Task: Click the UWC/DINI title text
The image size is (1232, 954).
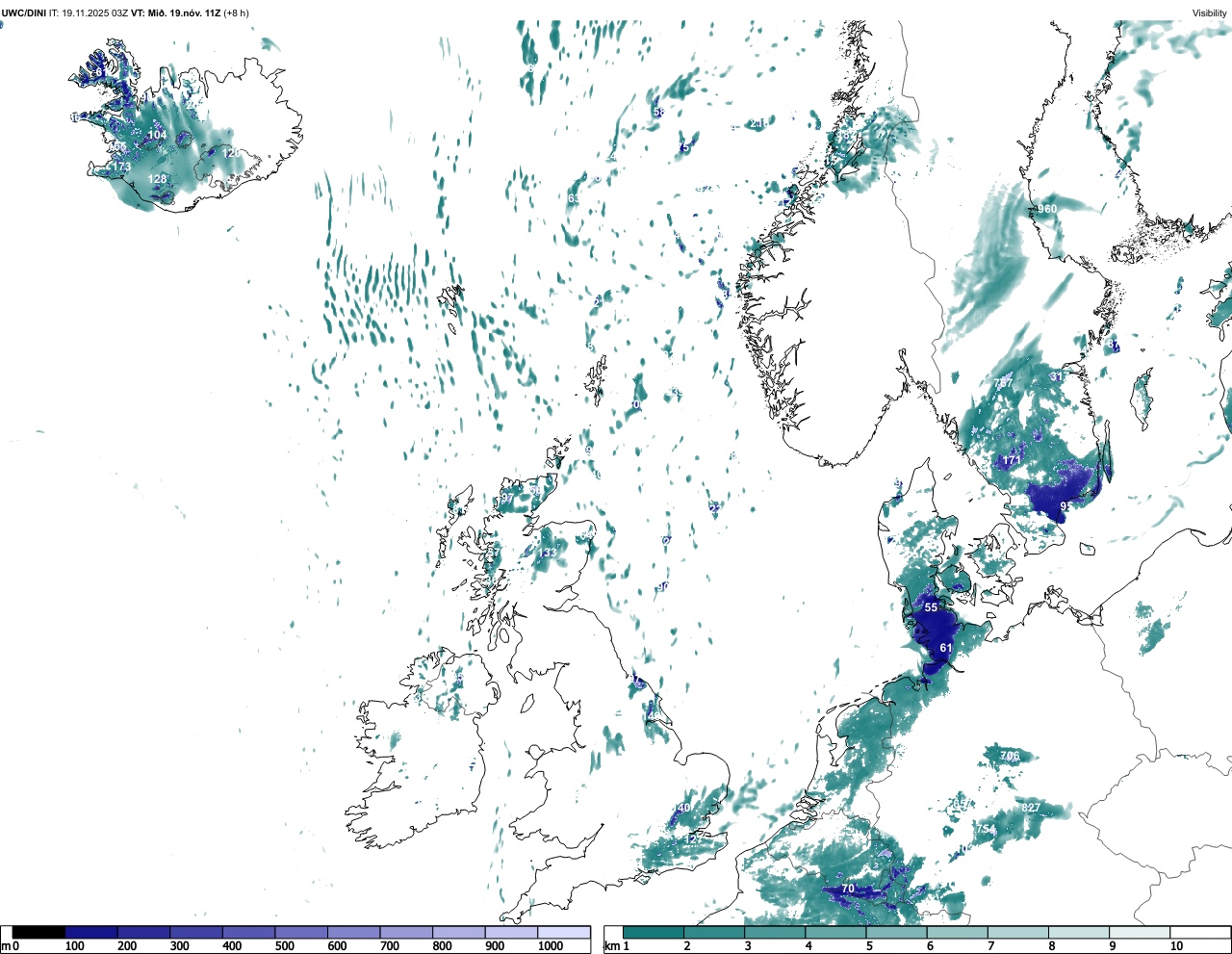Action: [x=23, y=13]
